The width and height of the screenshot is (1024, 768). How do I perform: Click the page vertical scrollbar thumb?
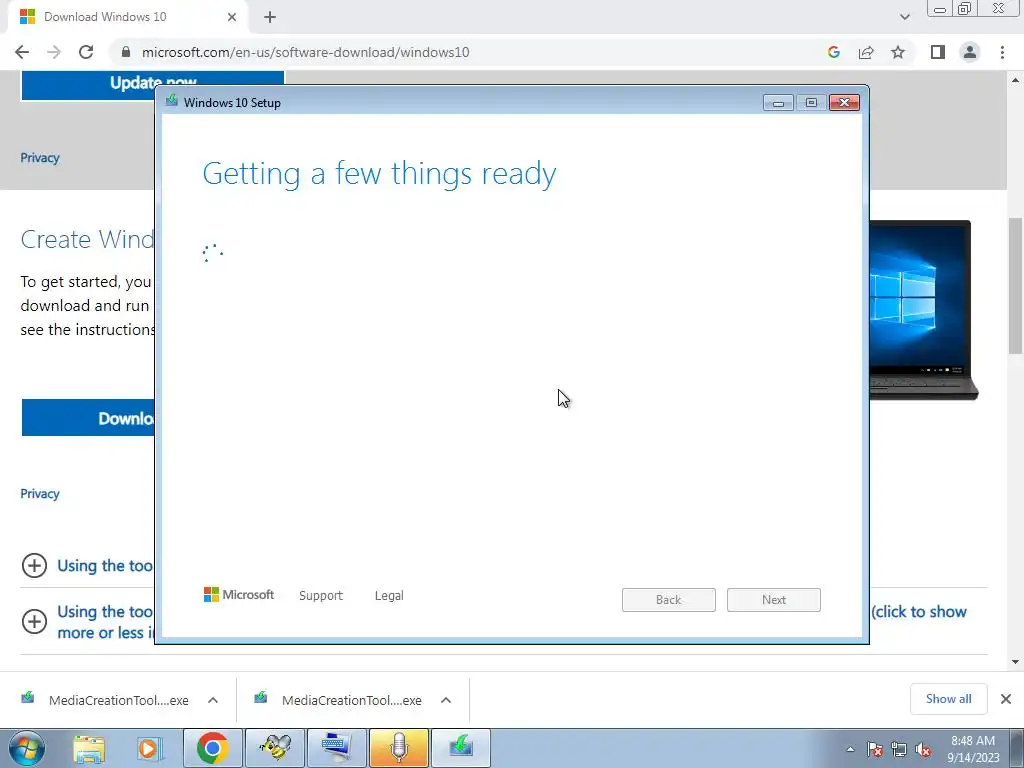click(x=1015, y=285)
